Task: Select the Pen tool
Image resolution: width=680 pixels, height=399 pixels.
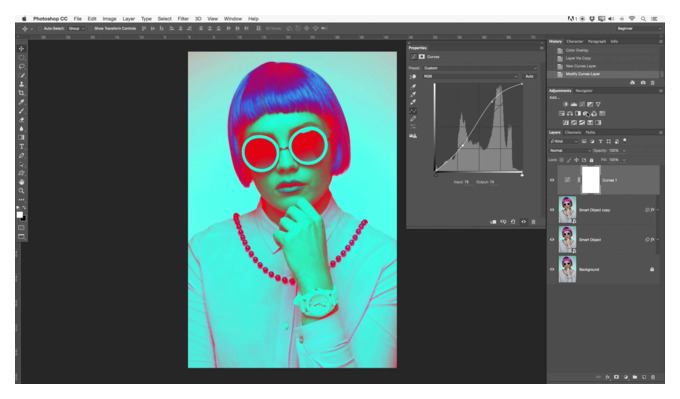Action: [x=21, y=156]
